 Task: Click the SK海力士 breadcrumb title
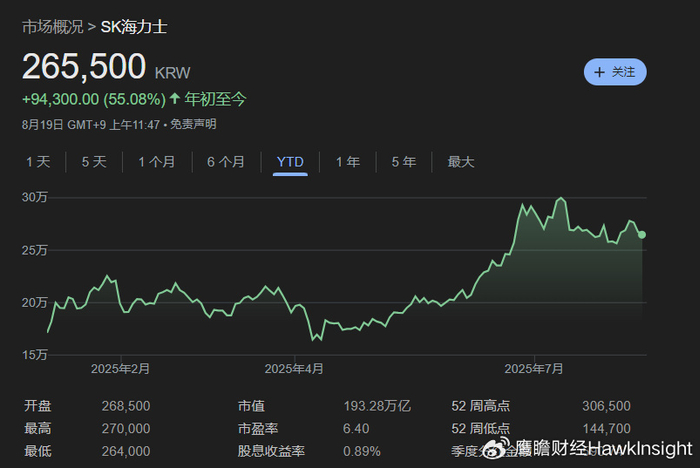[x=134, y=27]
